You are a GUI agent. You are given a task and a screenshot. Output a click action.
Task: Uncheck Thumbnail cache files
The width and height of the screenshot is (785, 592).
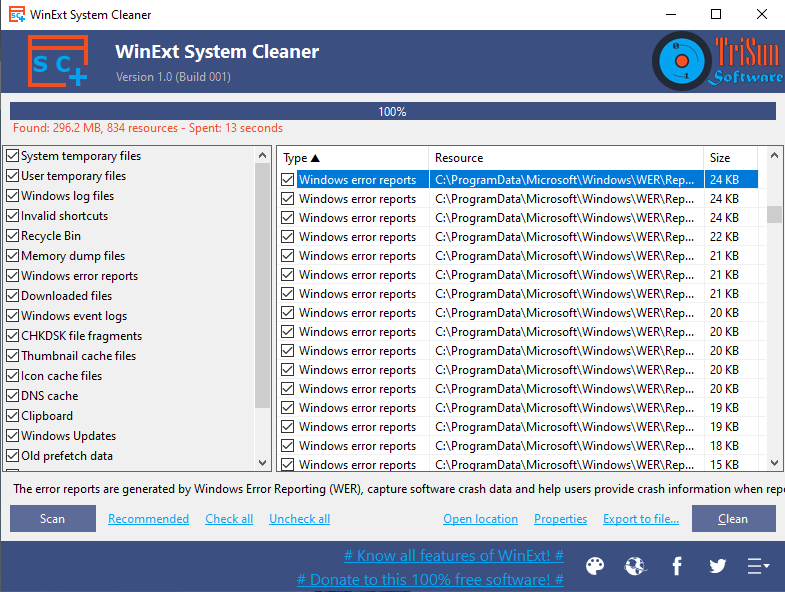coord(13,356)
